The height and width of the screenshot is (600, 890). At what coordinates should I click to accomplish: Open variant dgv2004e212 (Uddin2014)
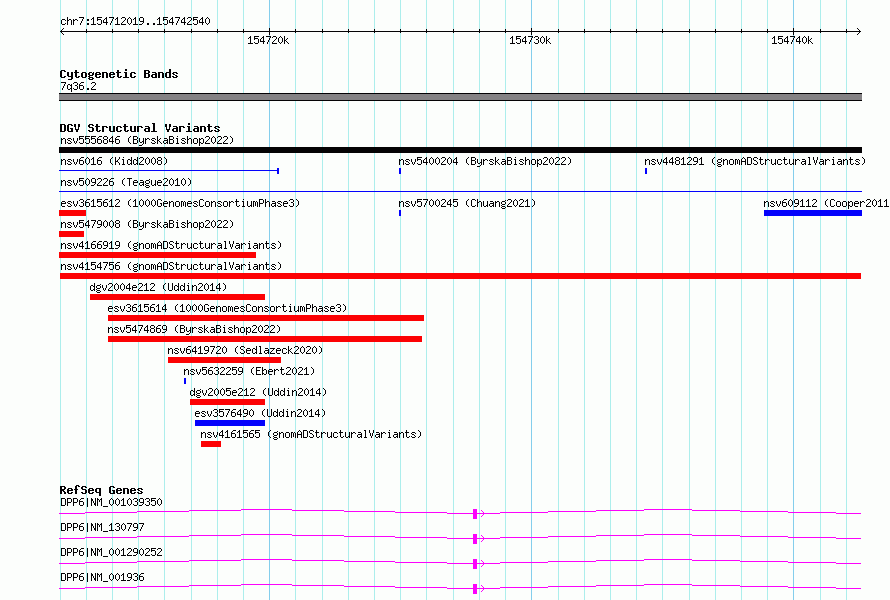click(x=158, y=287)
